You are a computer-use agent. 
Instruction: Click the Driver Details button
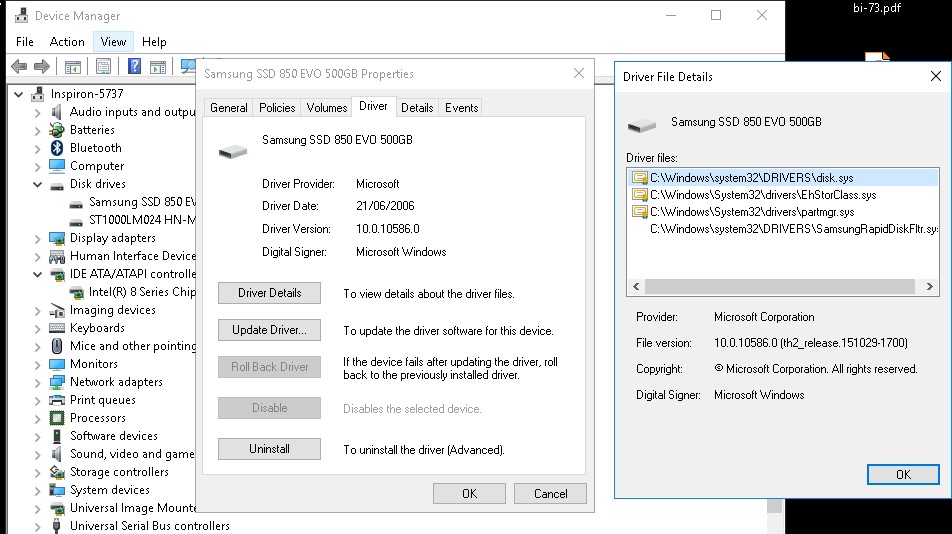[270, 292]
